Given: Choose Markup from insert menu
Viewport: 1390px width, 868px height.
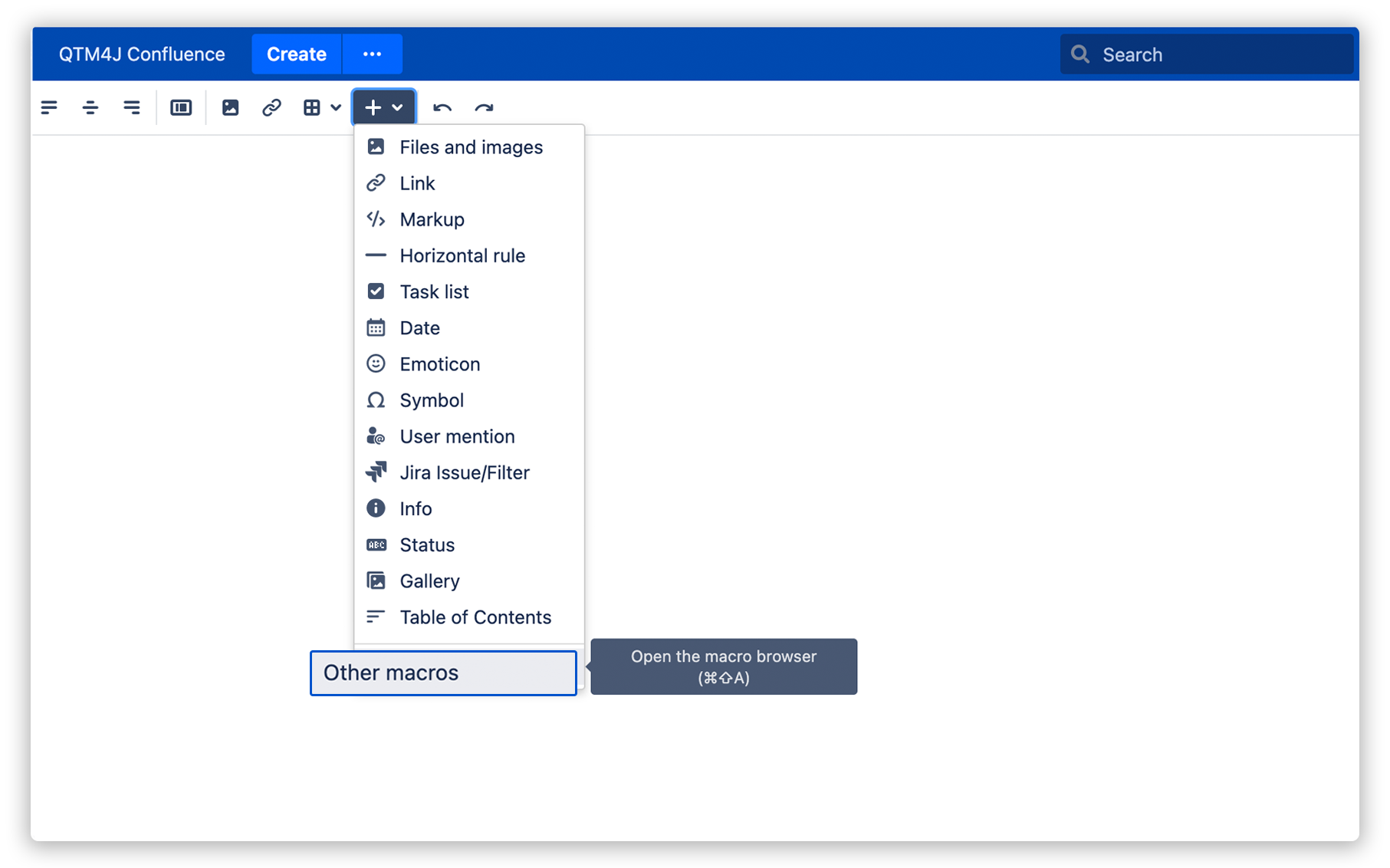Looking at the screenshot, I should point(469,219).
